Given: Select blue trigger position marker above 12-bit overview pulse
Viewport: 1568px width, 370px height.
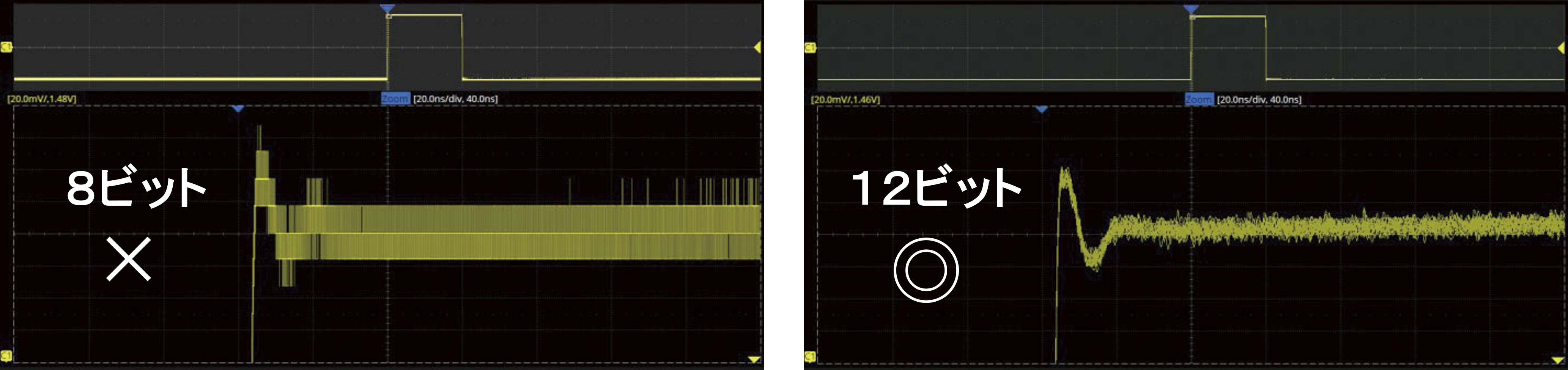Looking at the screenshot, I should [1191, 9].
